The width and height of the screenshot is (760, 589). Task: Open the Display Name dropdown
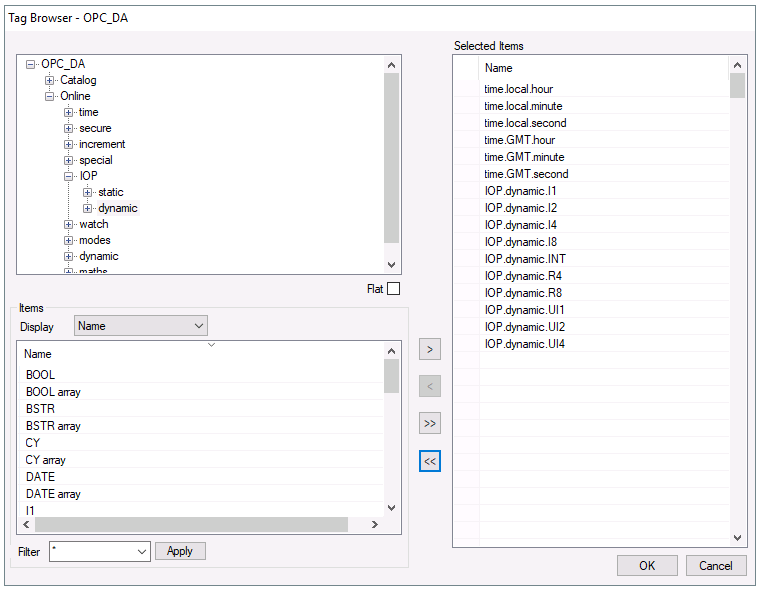(141, 326)
